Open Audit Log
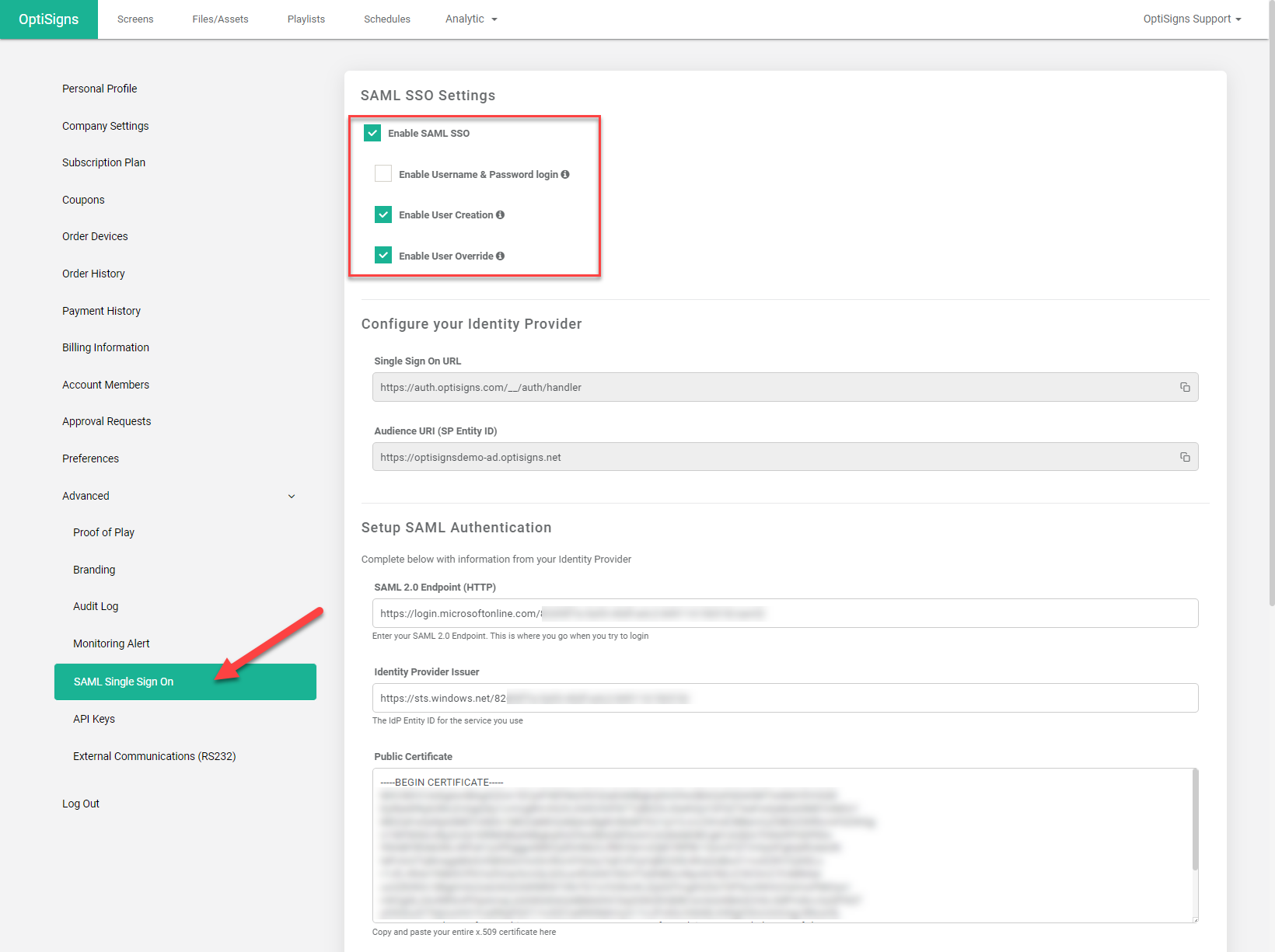This screenshot has width=1275, height=952. coord(96,606)
